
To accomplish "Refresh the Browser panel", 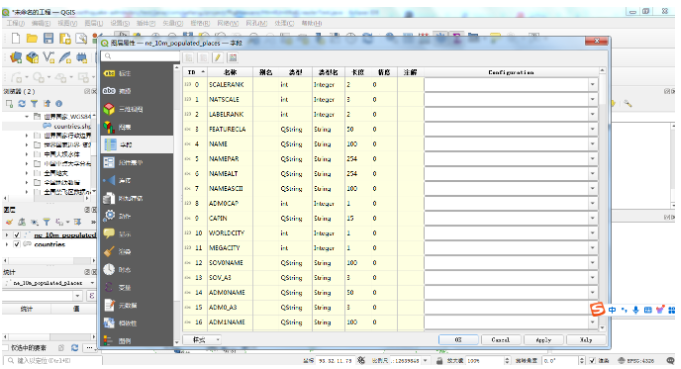I will click(22, 104).
